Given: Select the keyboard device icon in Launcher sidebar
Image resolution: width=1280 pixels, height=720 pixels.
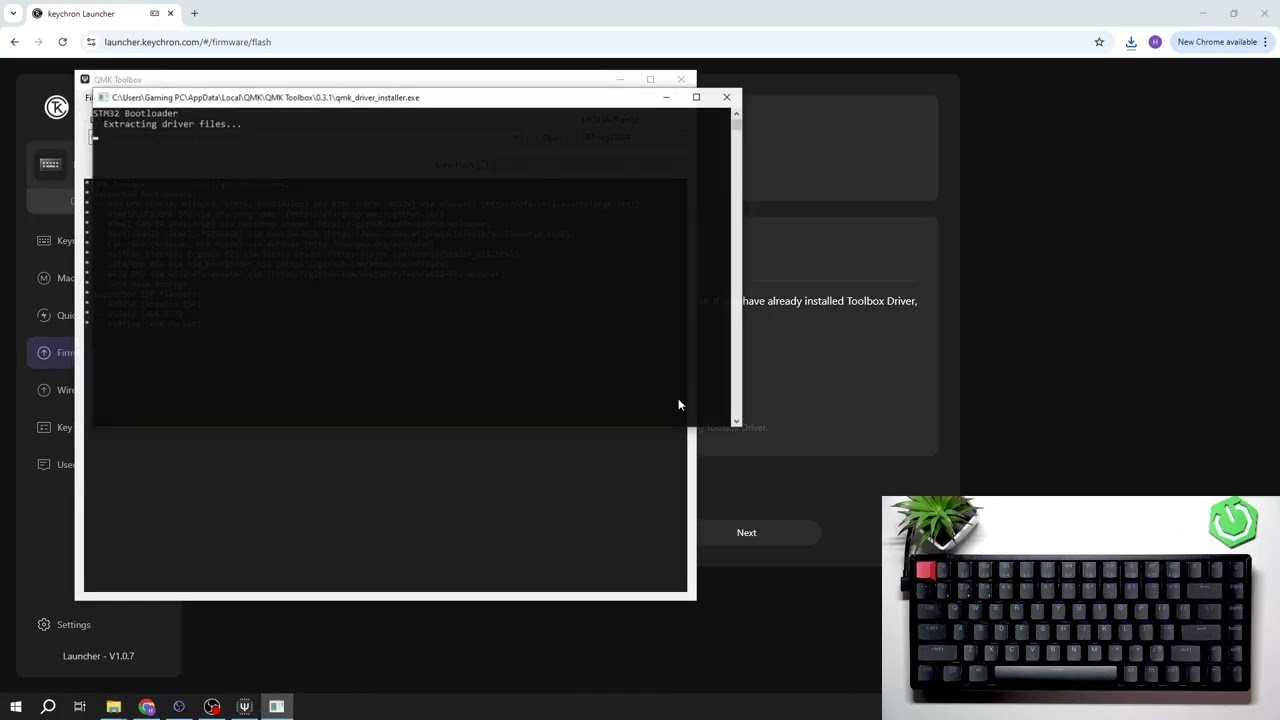Looking at the screenshot, I should 50,164.
